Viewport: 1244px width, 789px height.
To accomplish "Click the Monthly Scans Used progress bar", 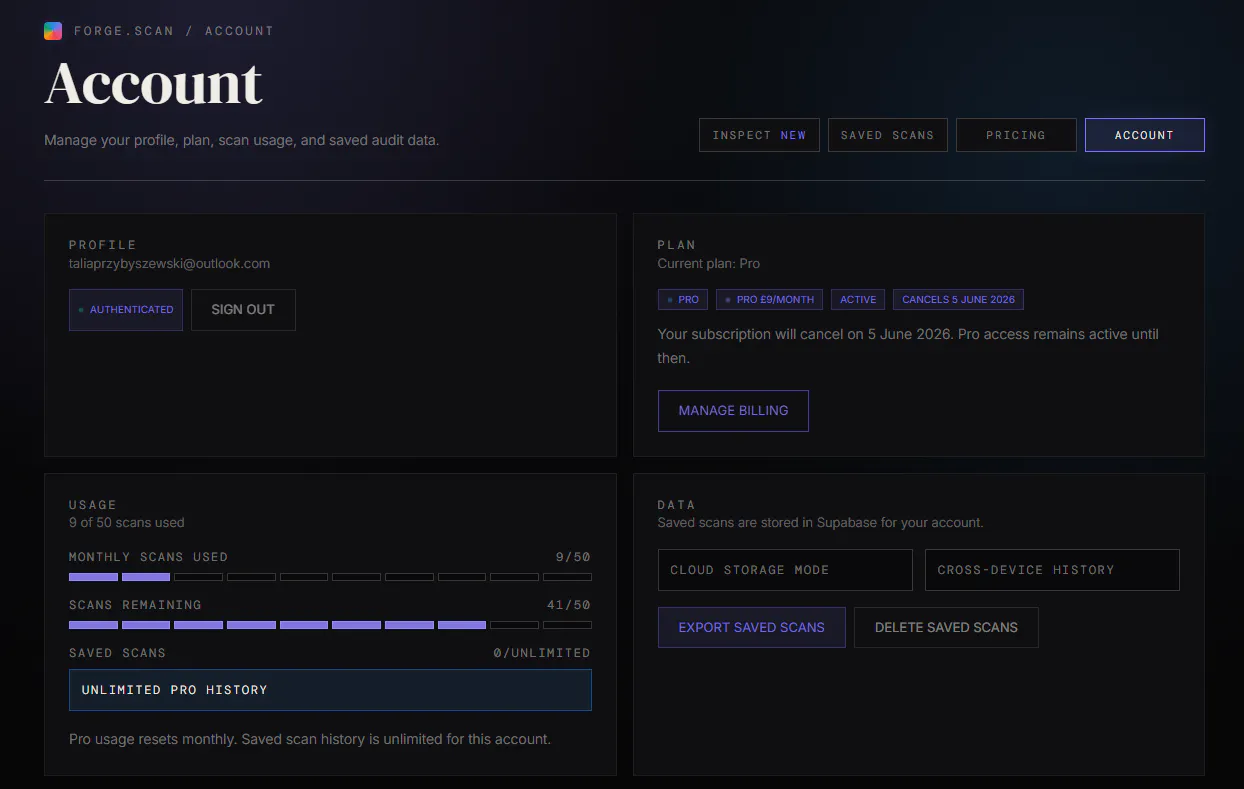I will pos(330,577).
